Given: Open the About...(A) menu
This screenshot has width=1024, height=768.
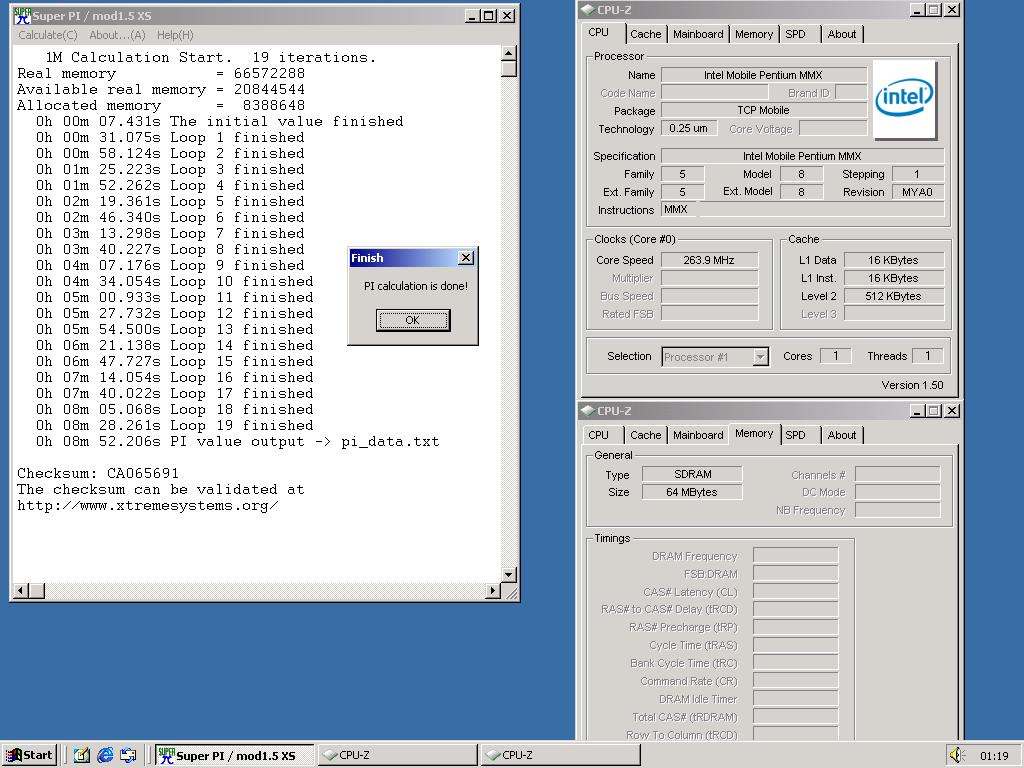Looking at the screenshot, I should (118, 35).
